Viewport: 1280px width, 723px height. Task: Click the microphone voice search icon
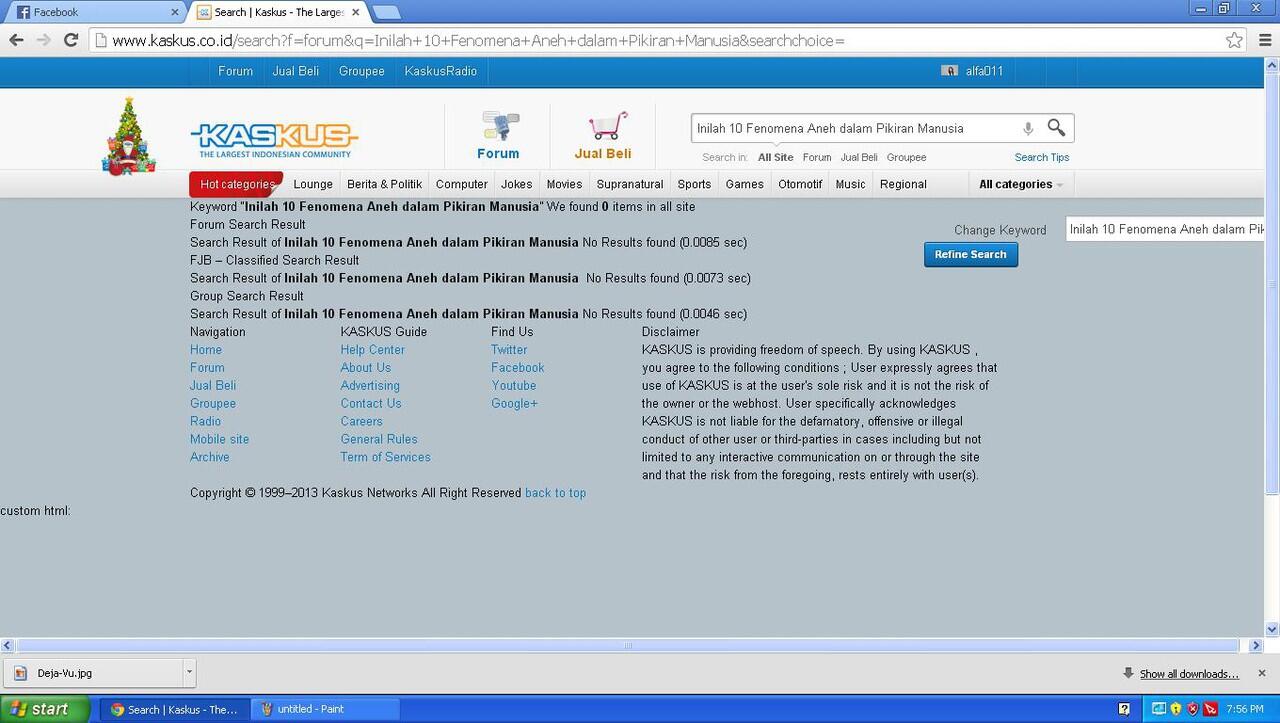point(1027,128)
